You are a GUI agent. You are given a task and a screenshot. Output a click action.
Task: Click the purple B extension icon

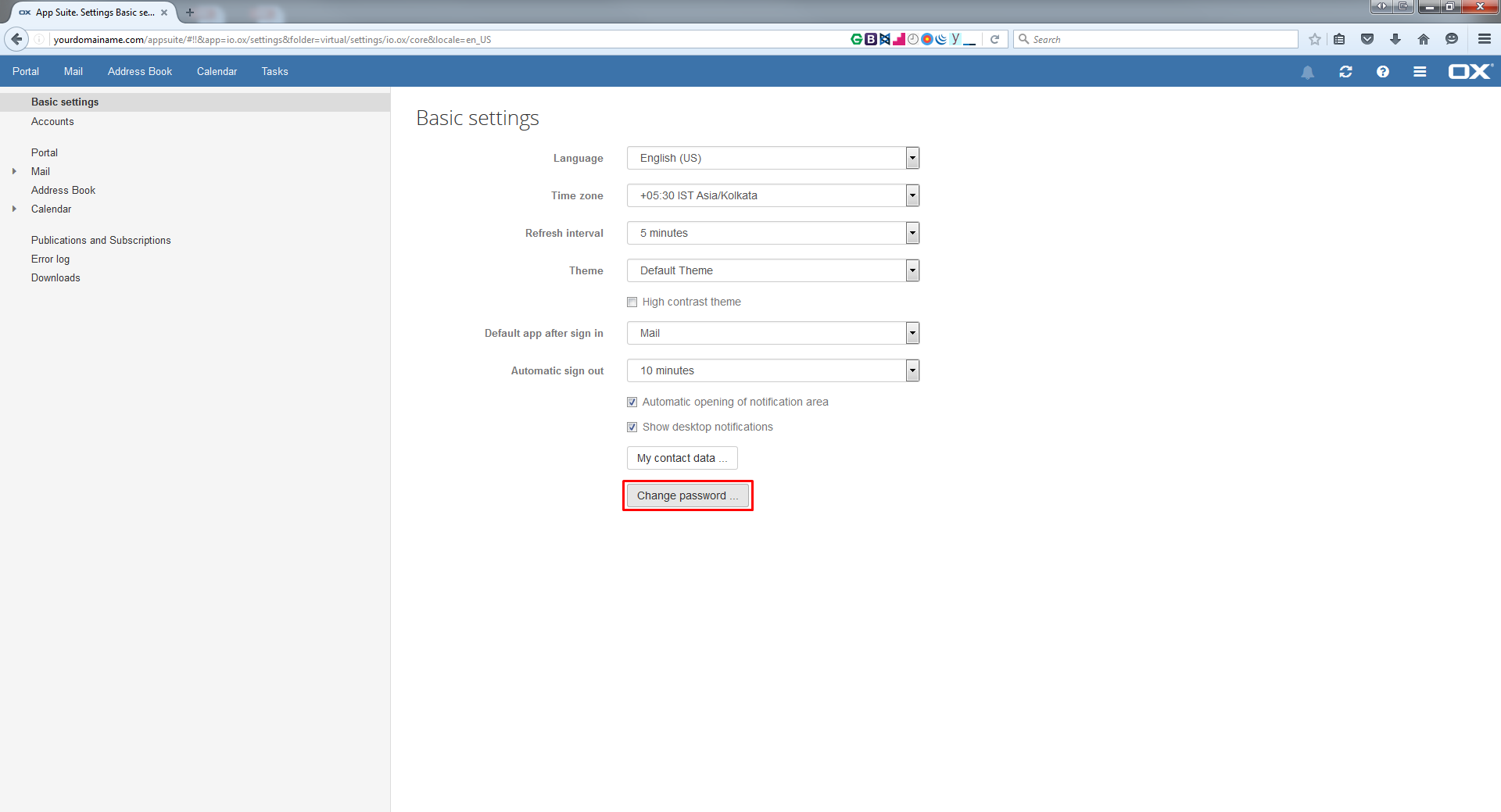coord(871,39)
